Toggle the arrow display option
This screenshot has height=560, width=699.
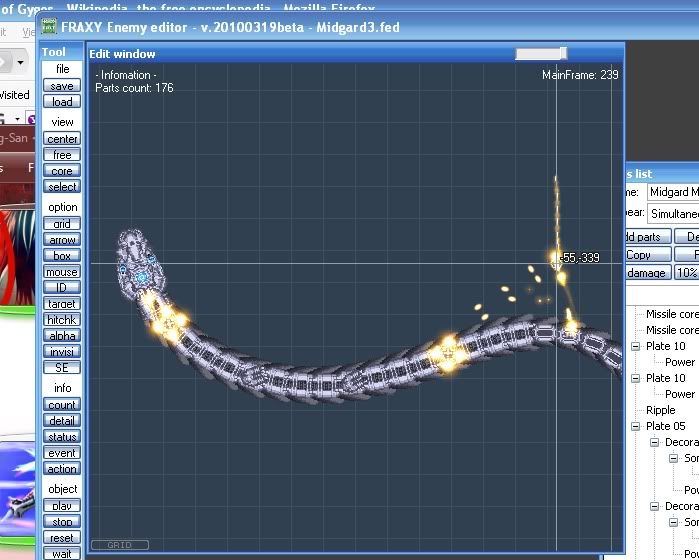tap(62, 240)
